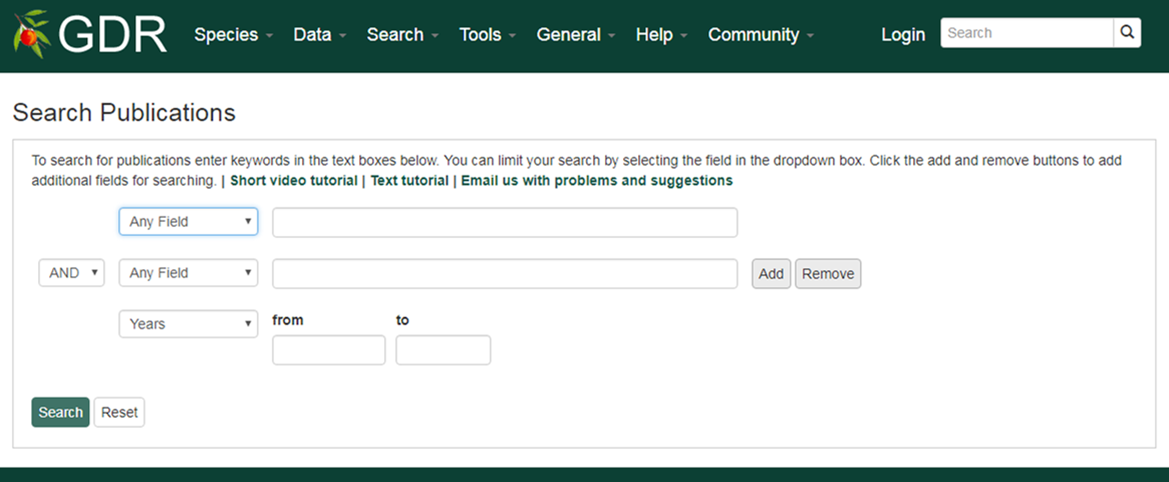Screen dimensions: 1169x482
Task: Expand the Years dropdown
Action: pyautogui.click(x=189, y=324)
